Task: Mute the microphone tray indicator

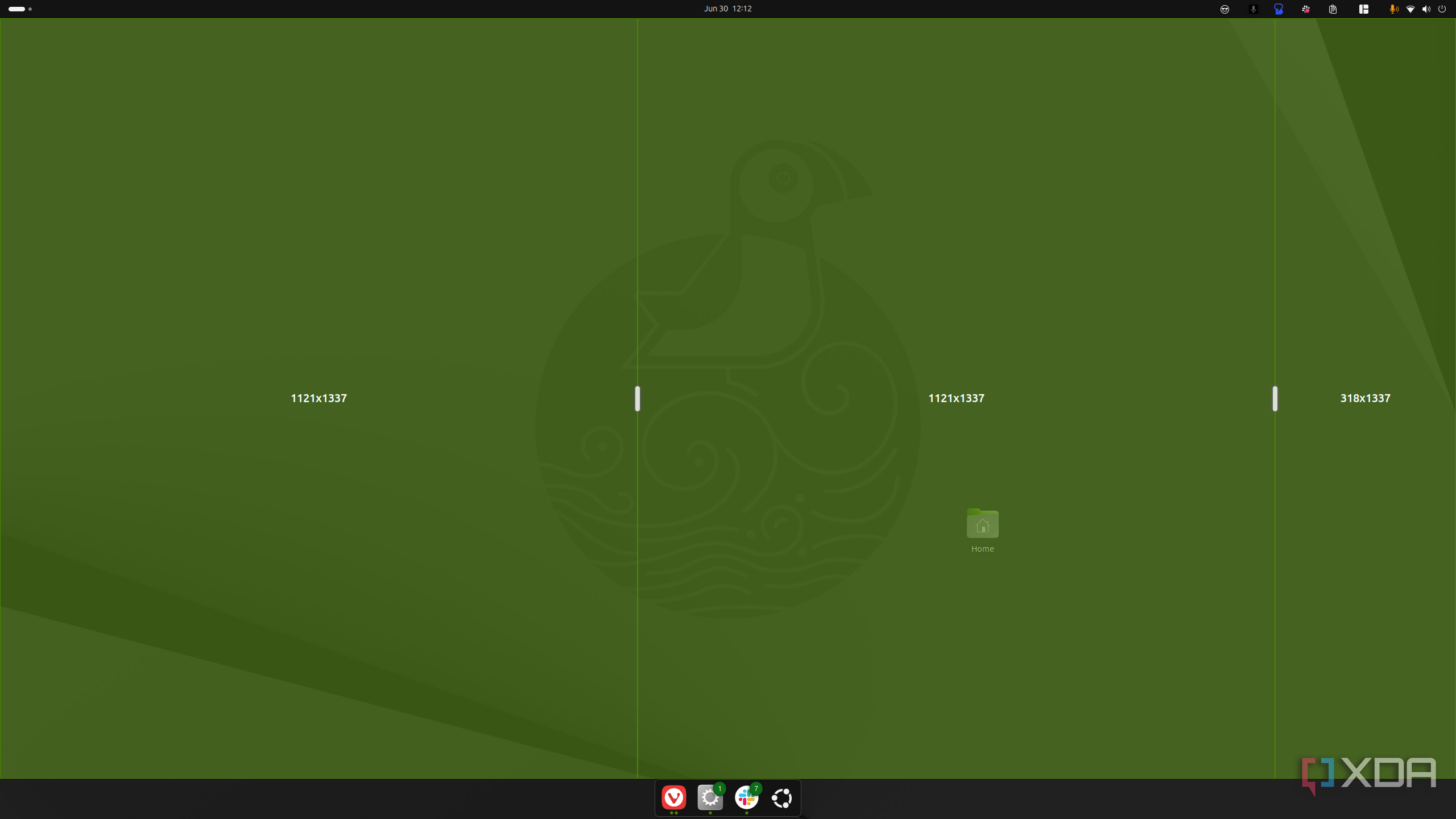Action: tap(1252, 9)
